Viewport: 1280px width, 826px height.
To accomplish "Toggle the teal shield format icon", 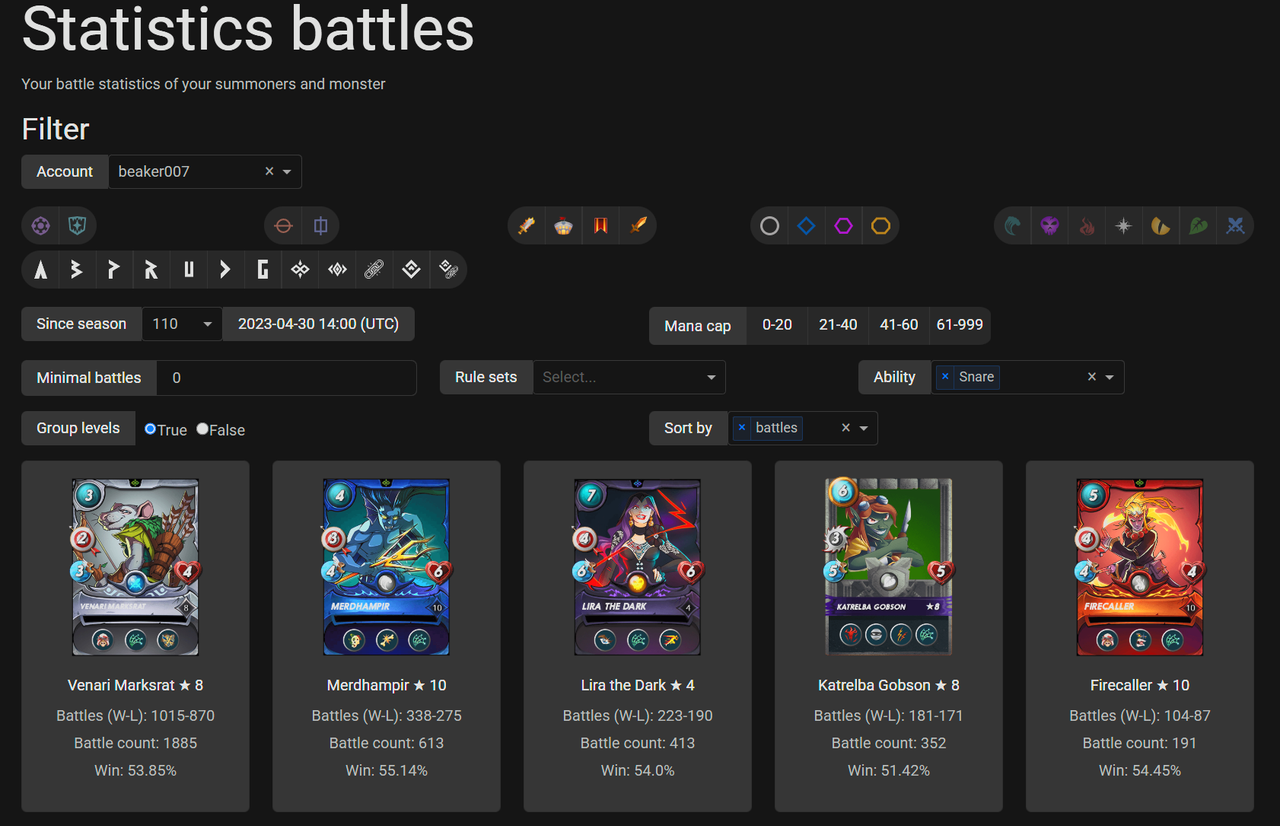I will click(77, 226).
